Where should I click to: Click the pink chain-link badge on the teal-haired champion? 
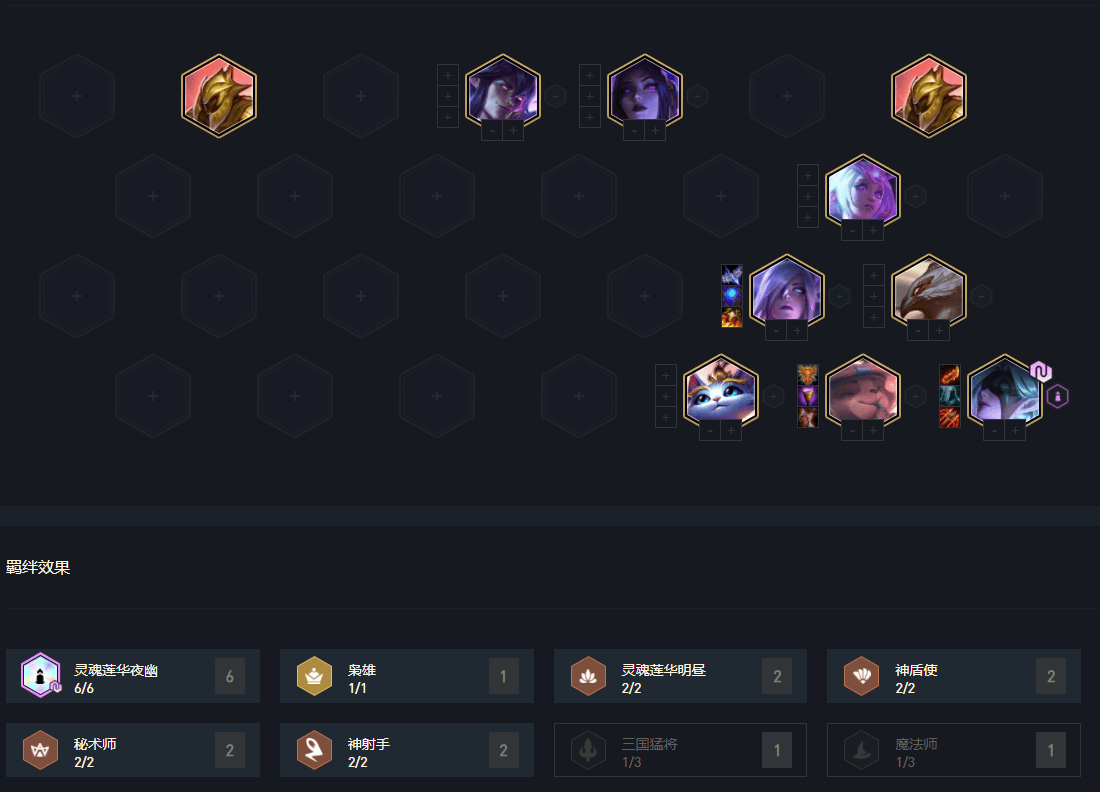point(1041,371)
